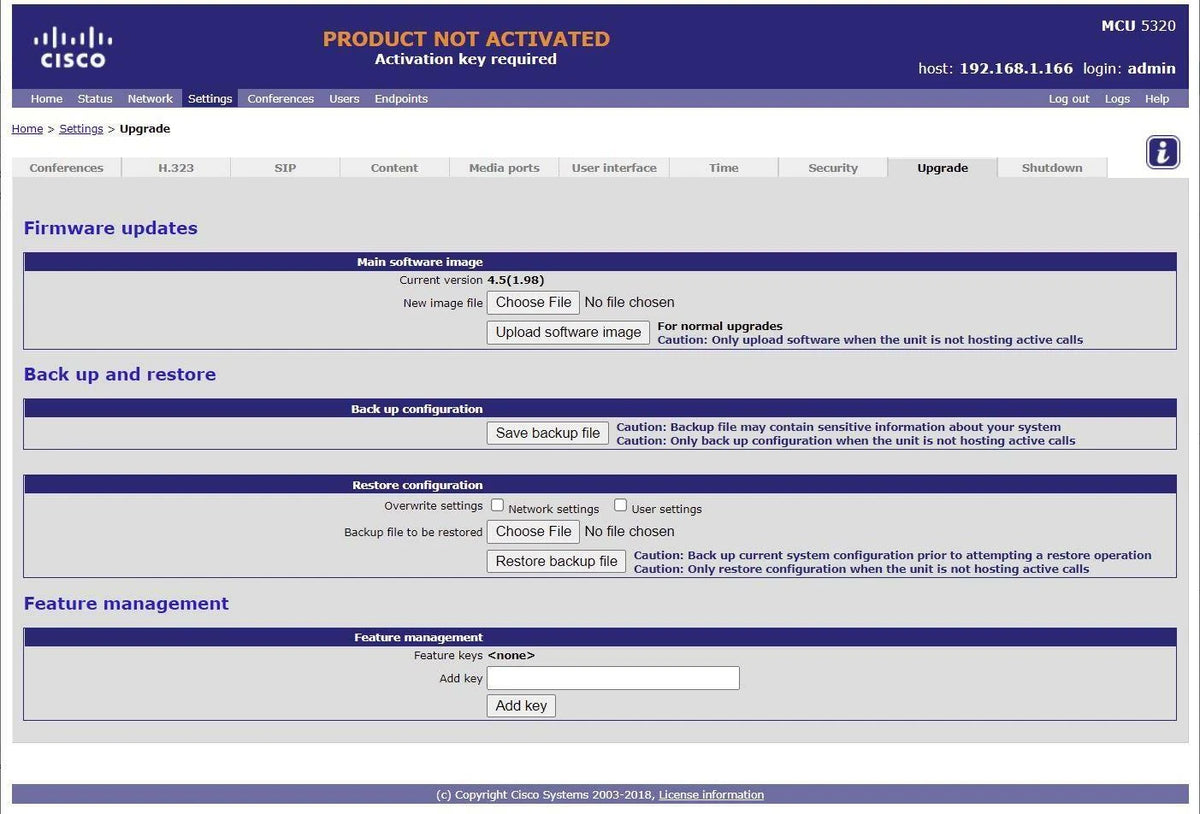1200x814 pixels.
Task: Switch to the Security tab
Action: click(833, 168)
